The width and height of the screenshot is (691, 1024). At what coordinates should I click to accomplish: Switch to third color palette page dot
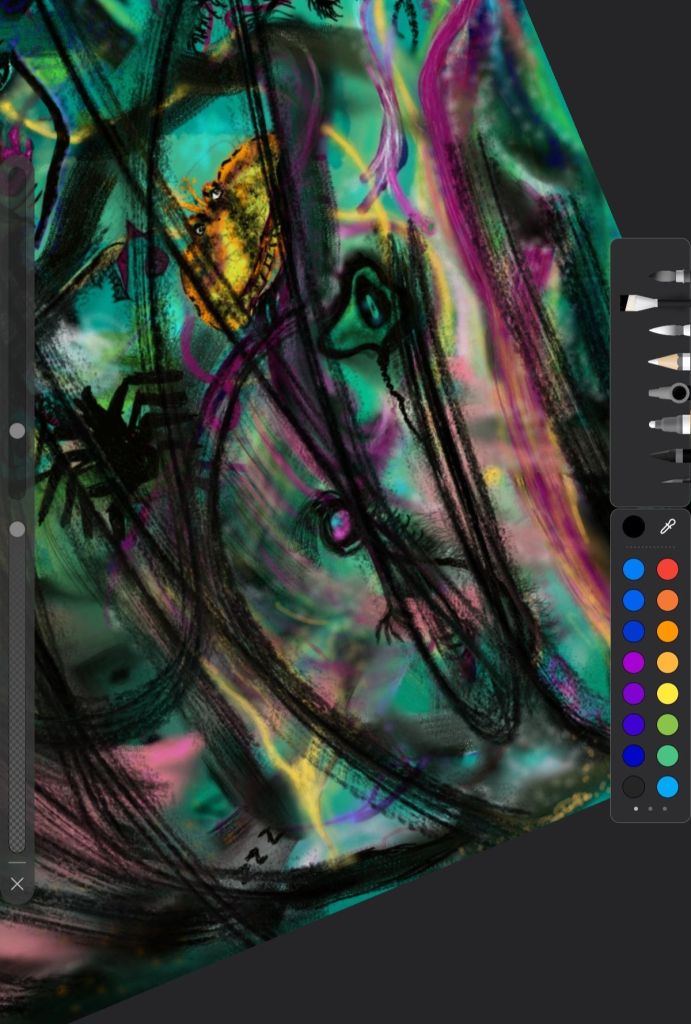(664, 808)
